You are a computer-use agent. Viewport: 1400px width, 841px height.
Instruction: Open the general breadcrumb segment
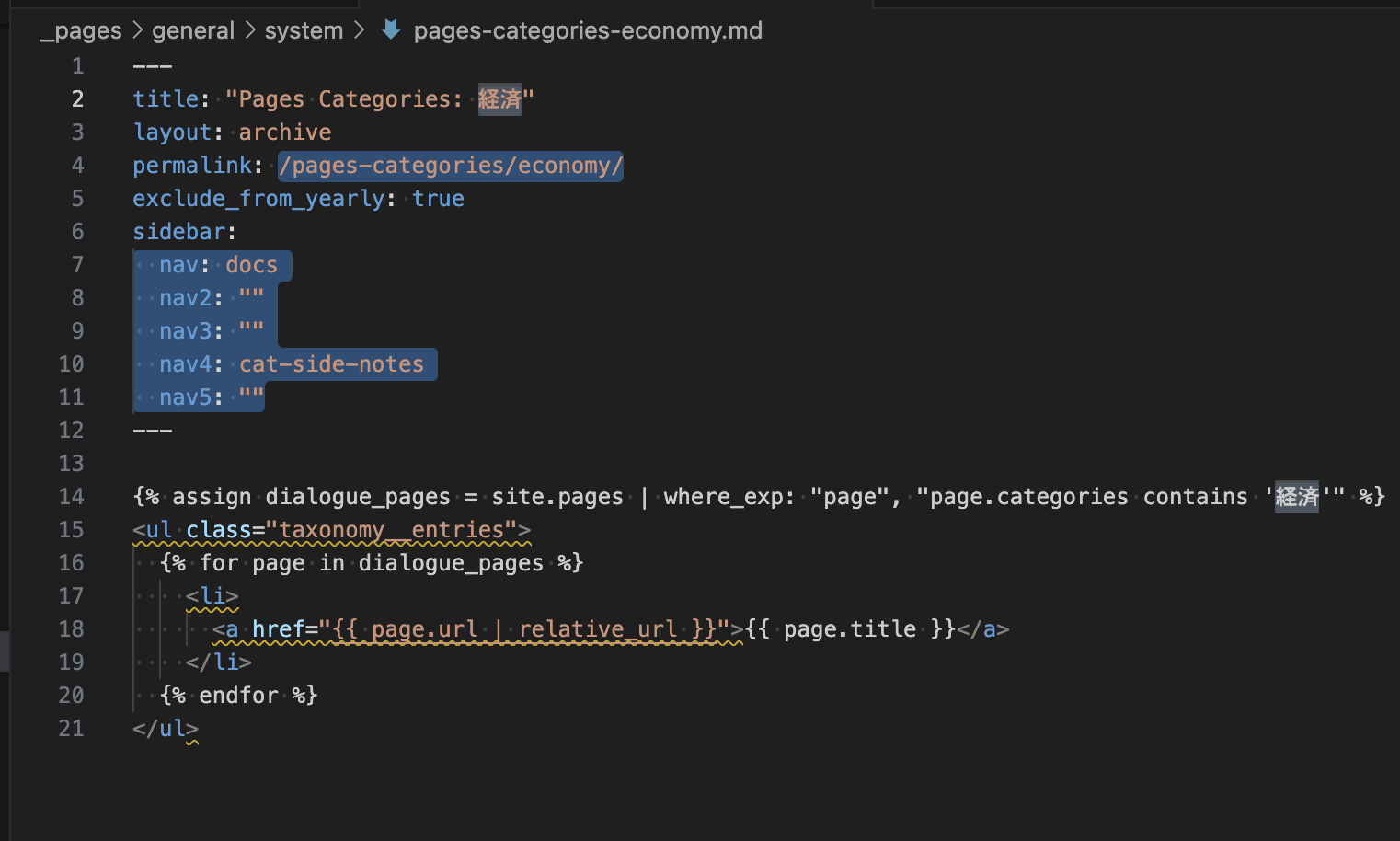[193, 30]
